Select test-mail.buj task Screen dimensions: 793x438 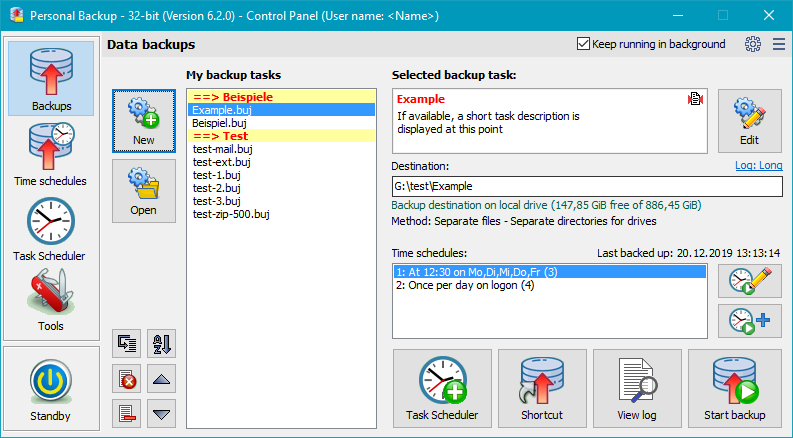[282, 149]
